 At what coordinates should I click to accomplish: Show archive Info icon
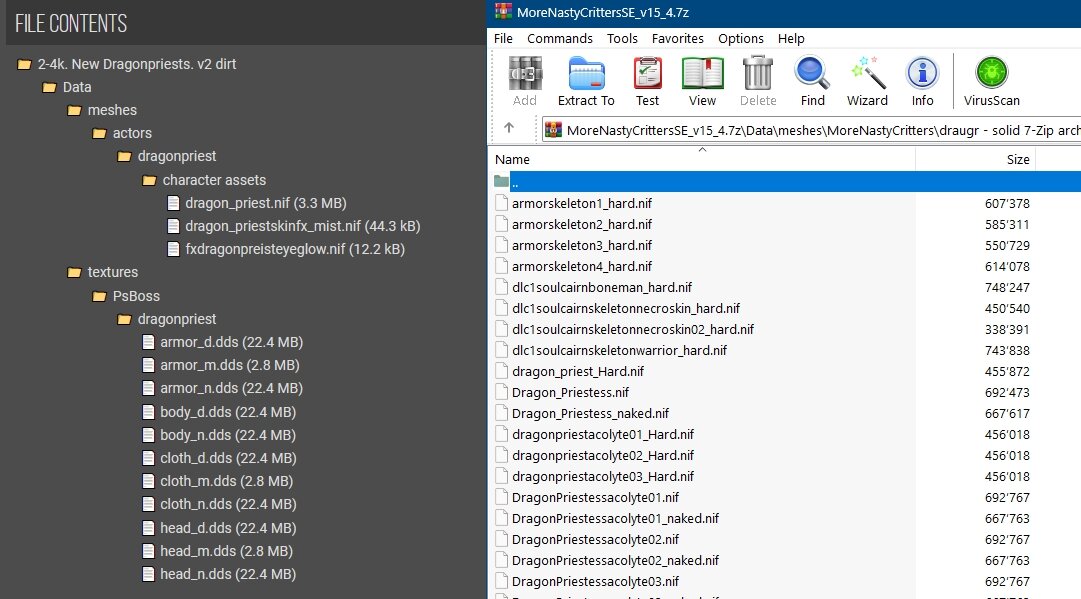coord(922,74)
